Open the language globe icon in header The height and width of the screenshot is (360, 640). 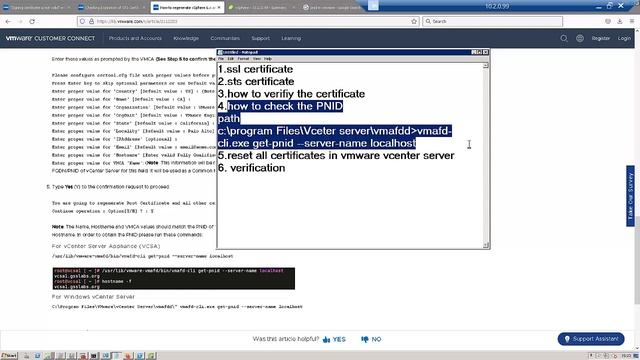[580, 38]
